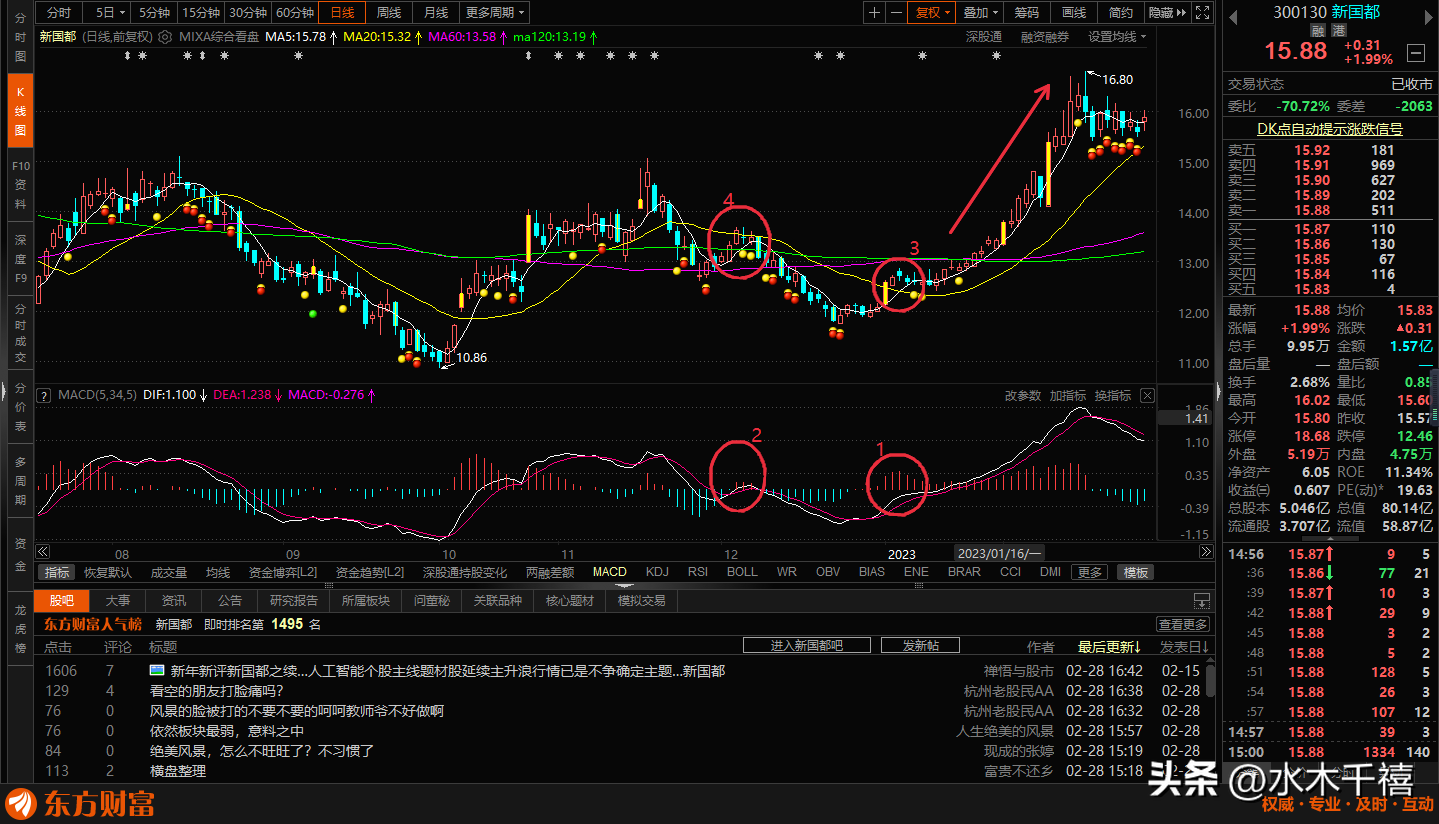Select the 所属板块 tab
The width and height of the screenshot is (1439, 824).
365,601
